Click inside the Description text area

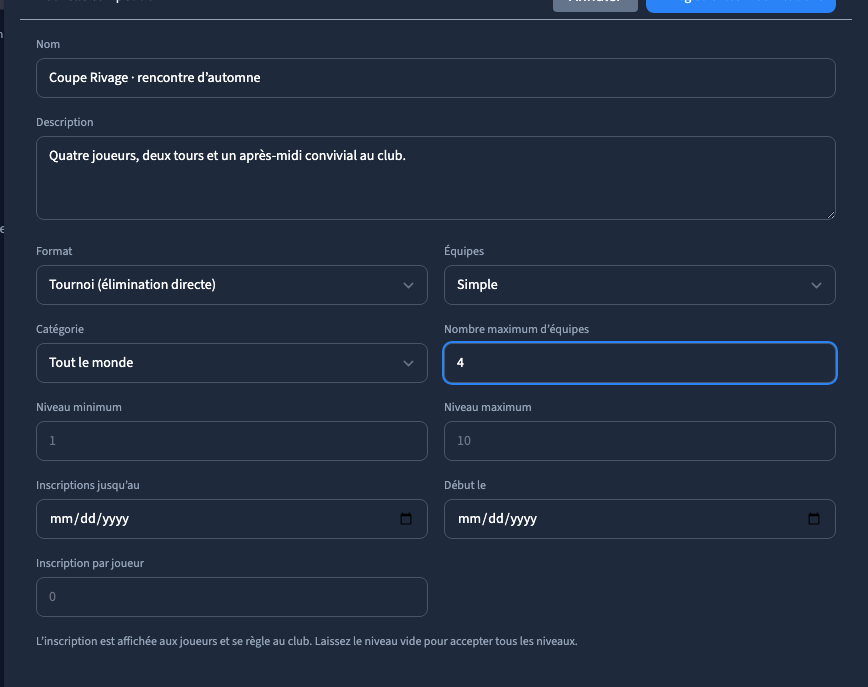436,178
